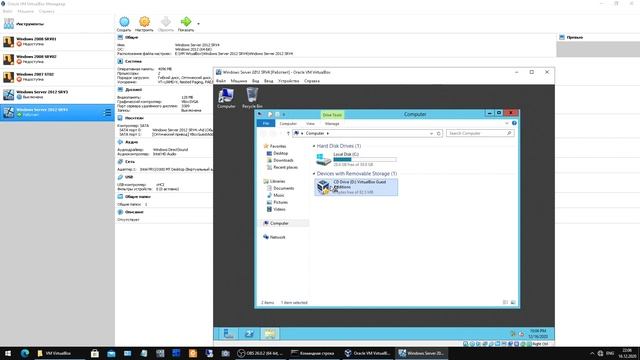640x360 pixels.
Task: Open Справка menu in the VM window
Action: click(x=312, y=81)
